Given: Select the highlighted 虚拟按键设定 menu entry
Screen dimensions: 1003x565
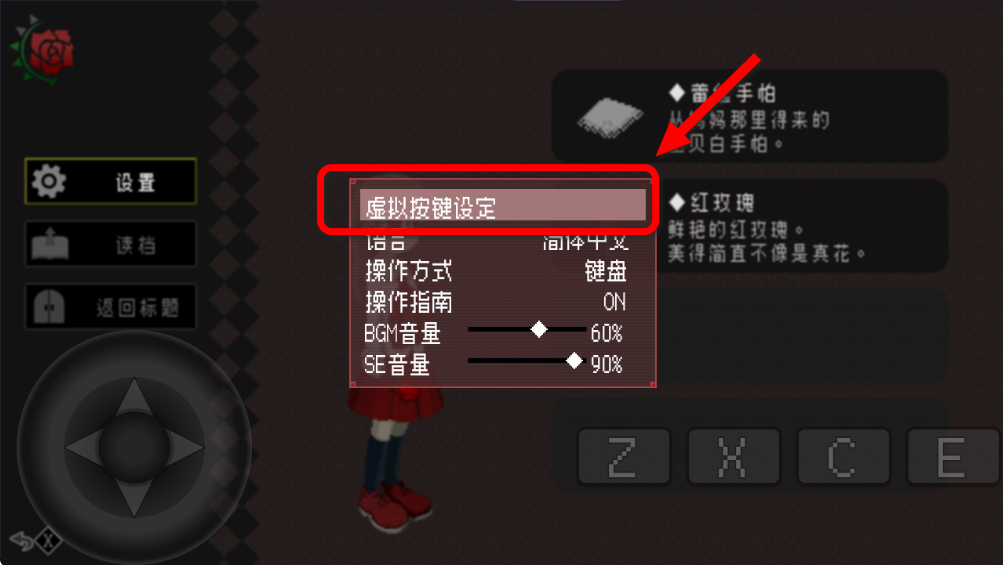Looking at the screenshot, I should pos(503,206).
